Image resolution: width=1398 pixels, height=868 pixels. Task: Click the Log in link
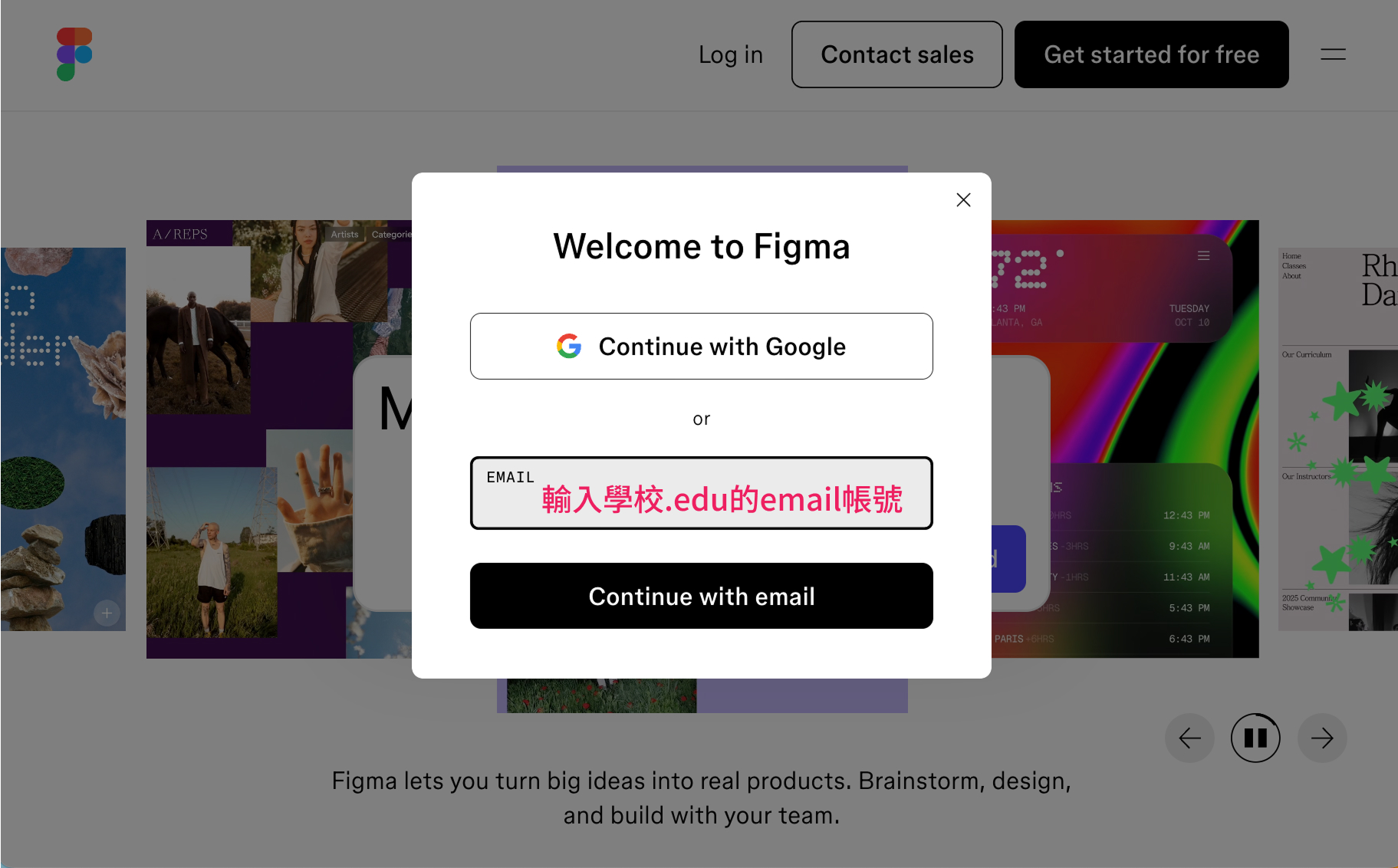coord(729,54)
